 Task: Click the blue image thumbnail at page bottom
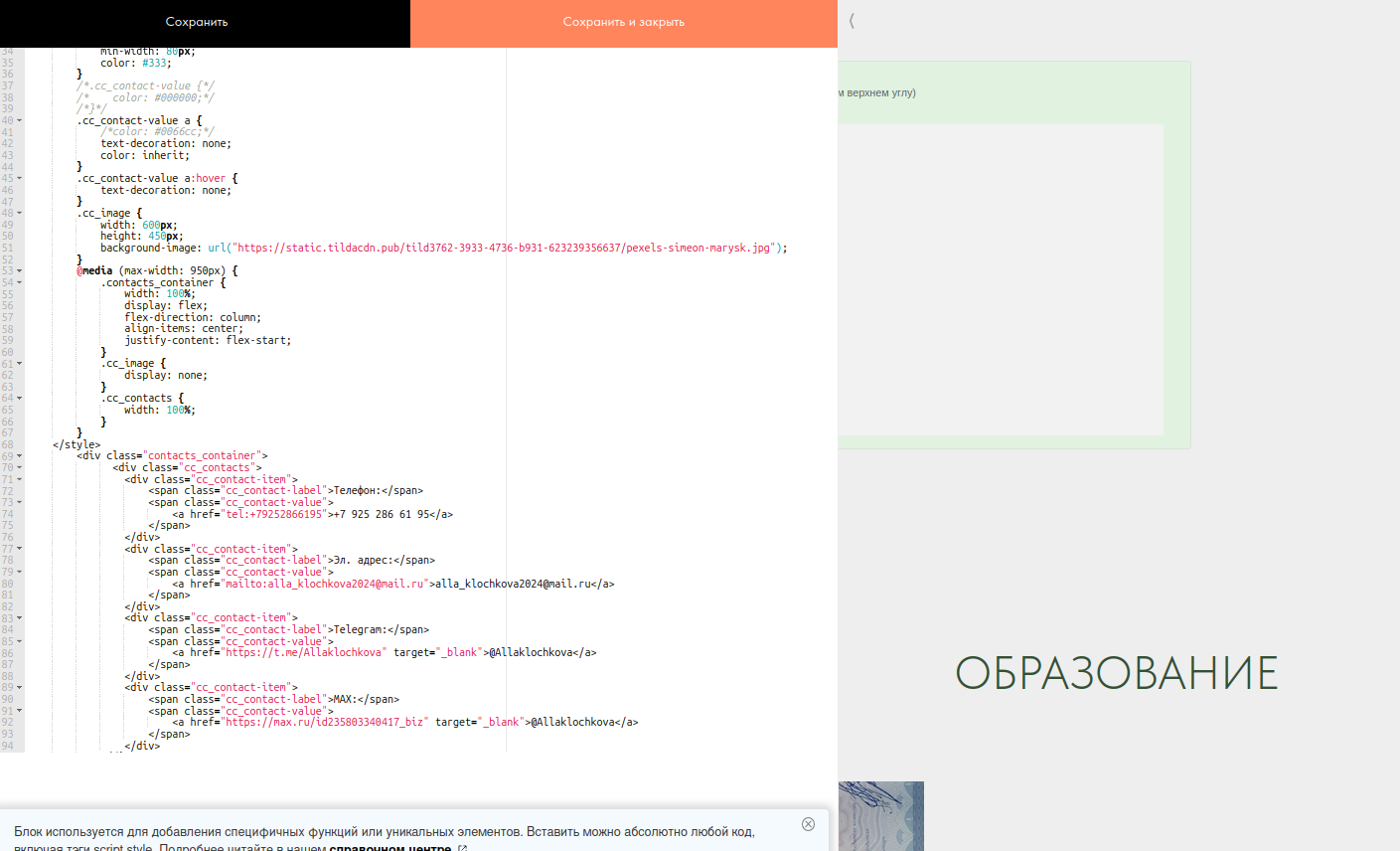click(880, 816)
